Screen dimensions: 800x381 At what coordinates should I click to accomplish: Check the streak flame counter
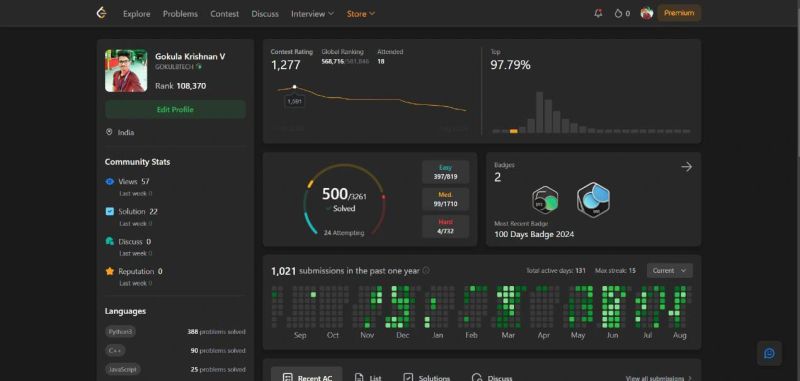tap(622, 14)
